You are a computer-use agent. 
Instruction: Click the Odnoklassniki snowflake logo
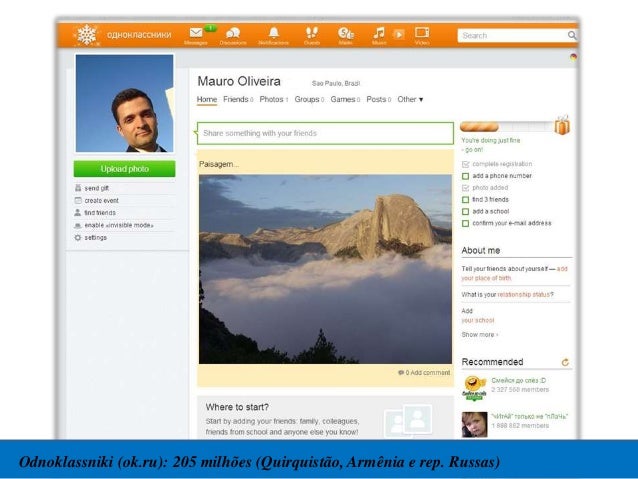(x=87, y=35)
